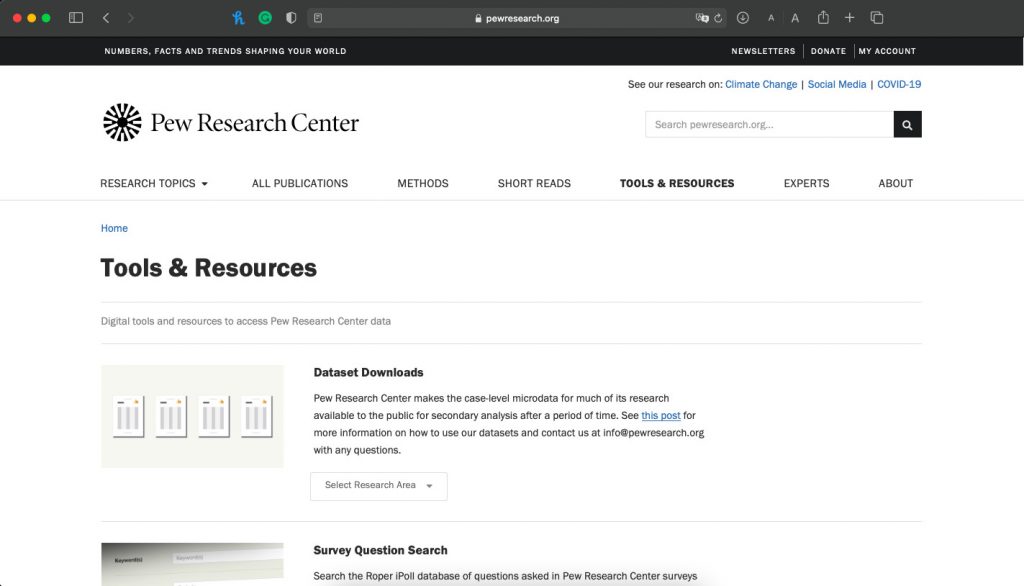Click the Survey Question Search thumbnail
The image size is (1024, 586).
click(x=192, y=564)
